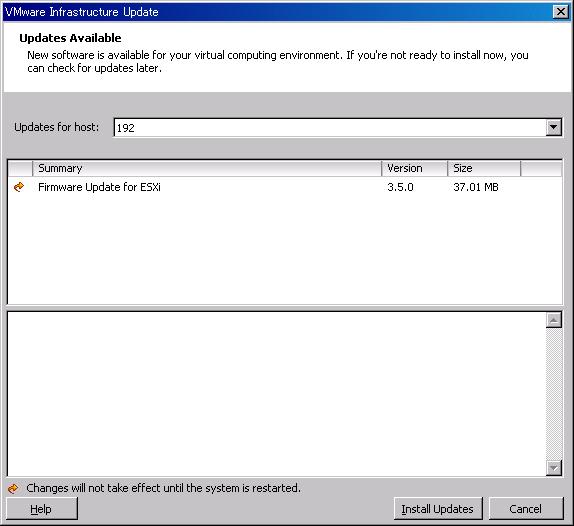Expand the Updates for host dropdown arrow
This screenshot has width=574, height=526.
pyautogui.click(x=554, y=127)
